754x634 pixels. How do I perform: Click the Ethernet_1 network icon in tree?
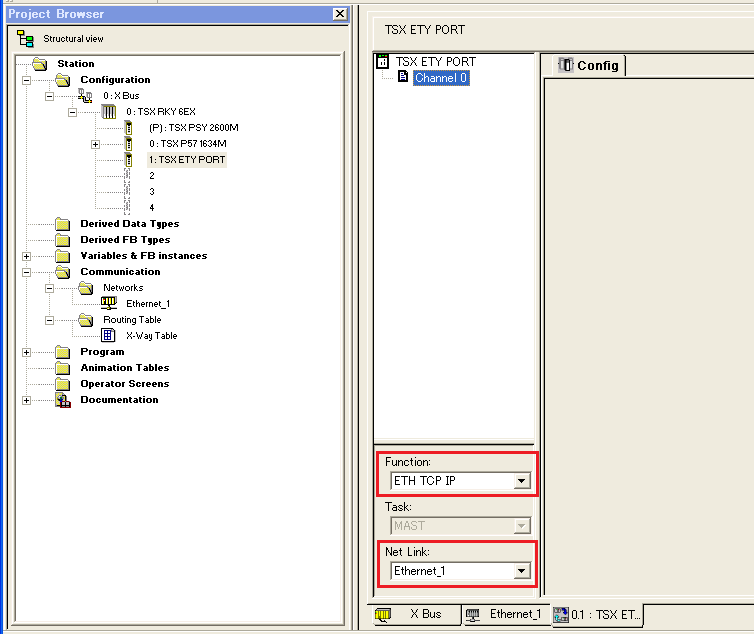[x=109, y=304]
